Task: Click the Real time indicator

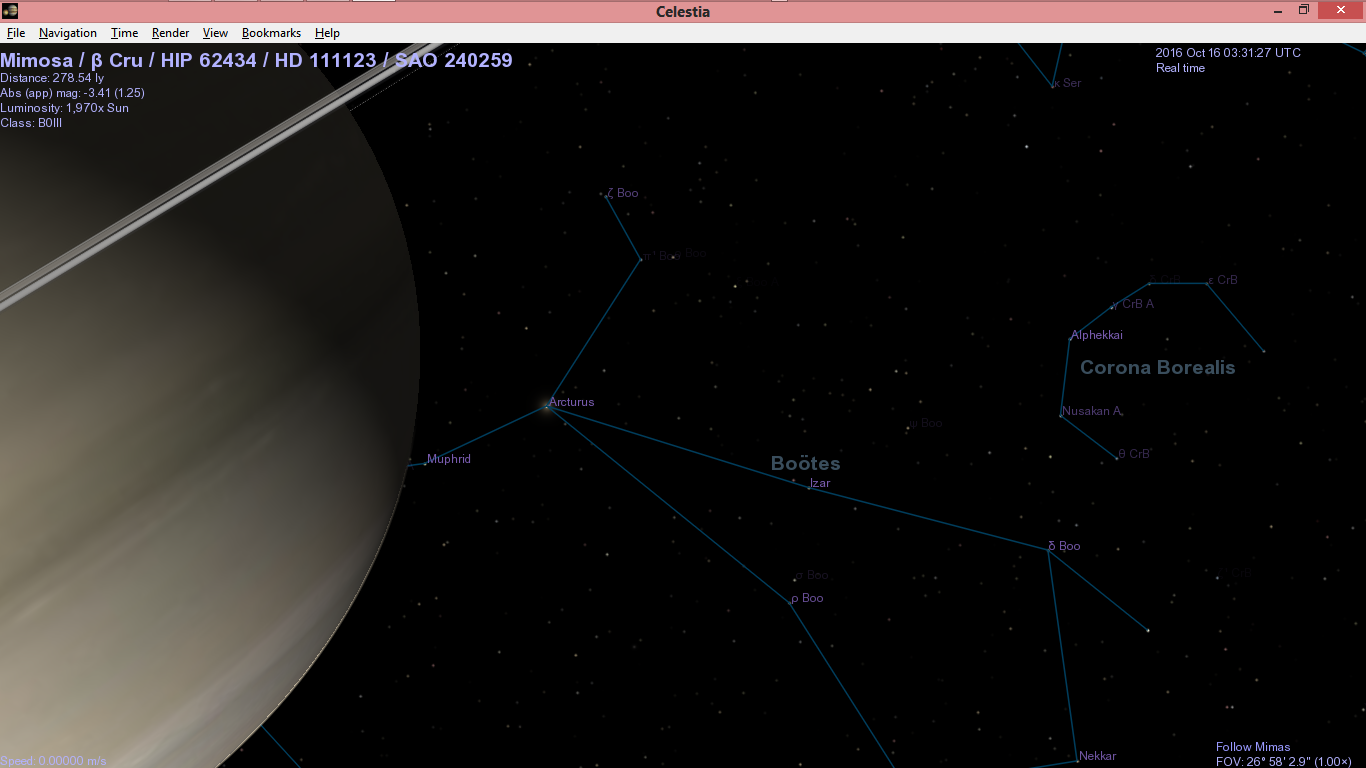Action: pos(1180,68)
